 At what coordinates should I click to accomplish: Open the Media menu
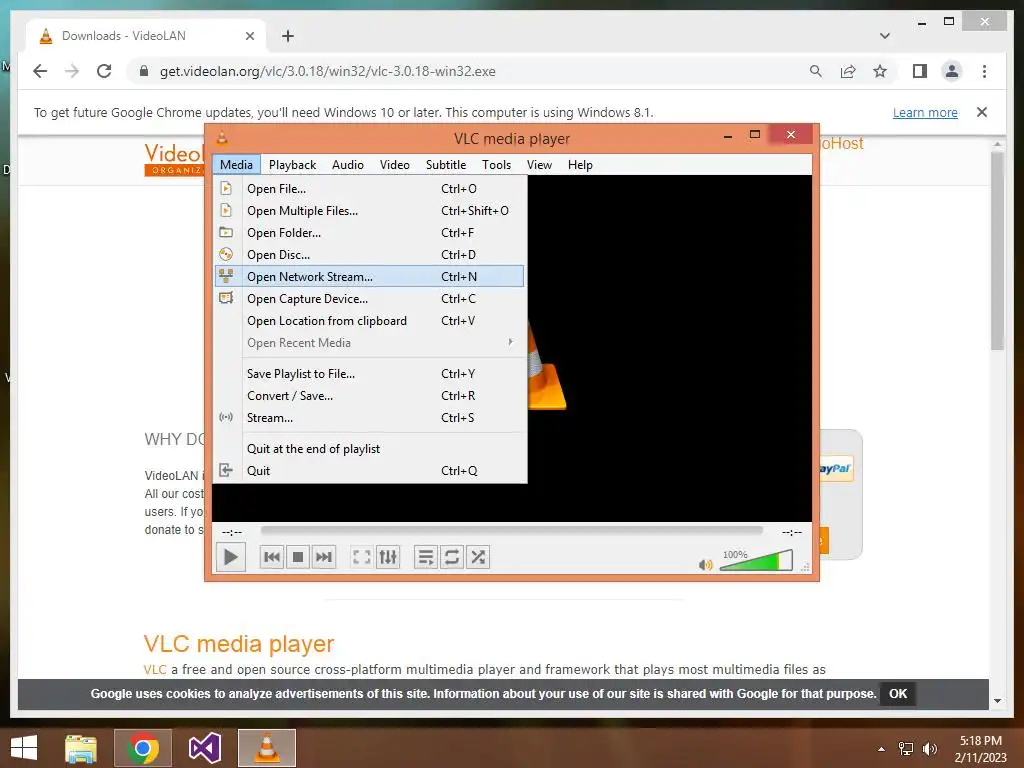coord(236,165)
